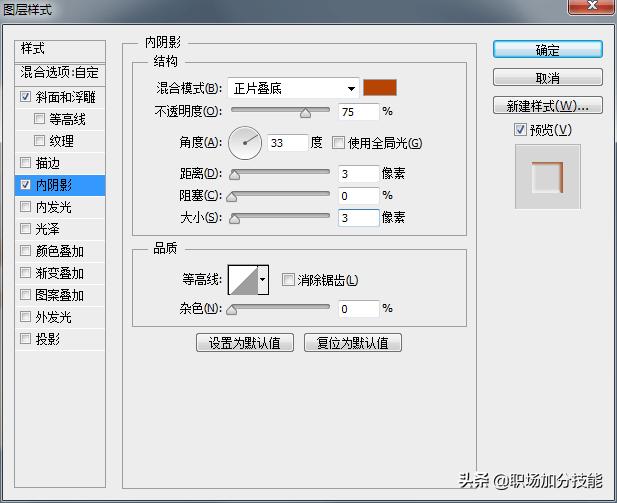Toggle the 斜面和浮雕 checkbox
617x503 pixels.
pos(26,97)
